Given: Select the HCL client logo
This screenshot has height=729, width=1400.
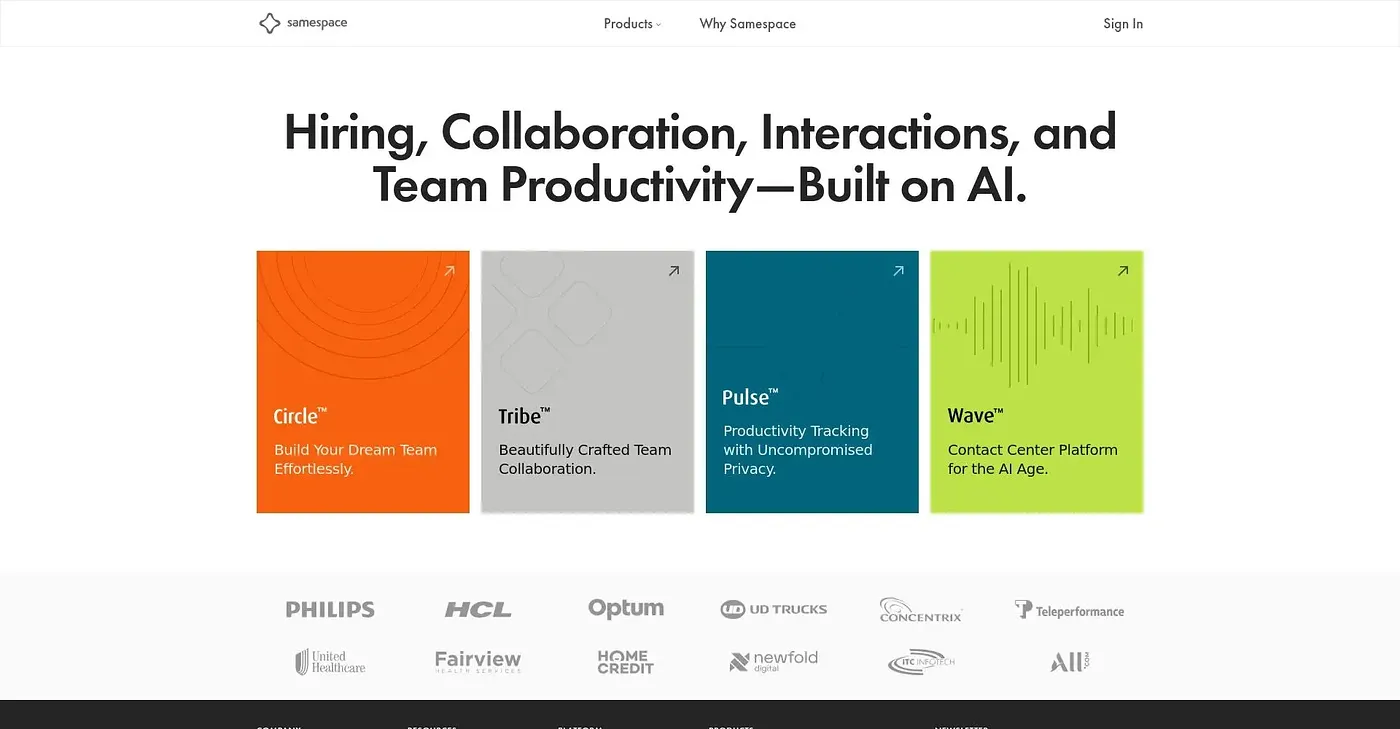Looking at the screenshot, I should [x=478, y=609].
